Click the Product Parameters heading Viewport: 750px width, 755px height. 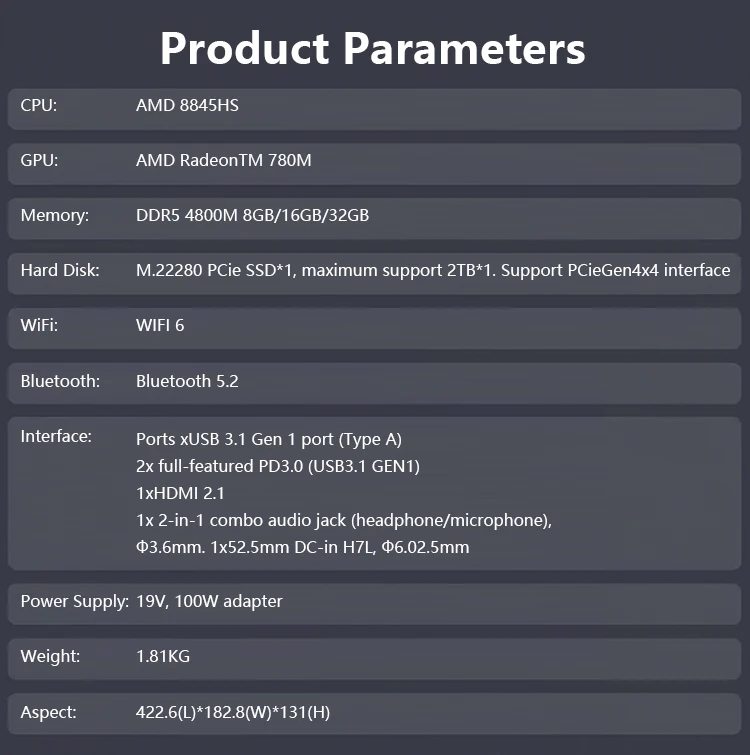tap(373, 49)
